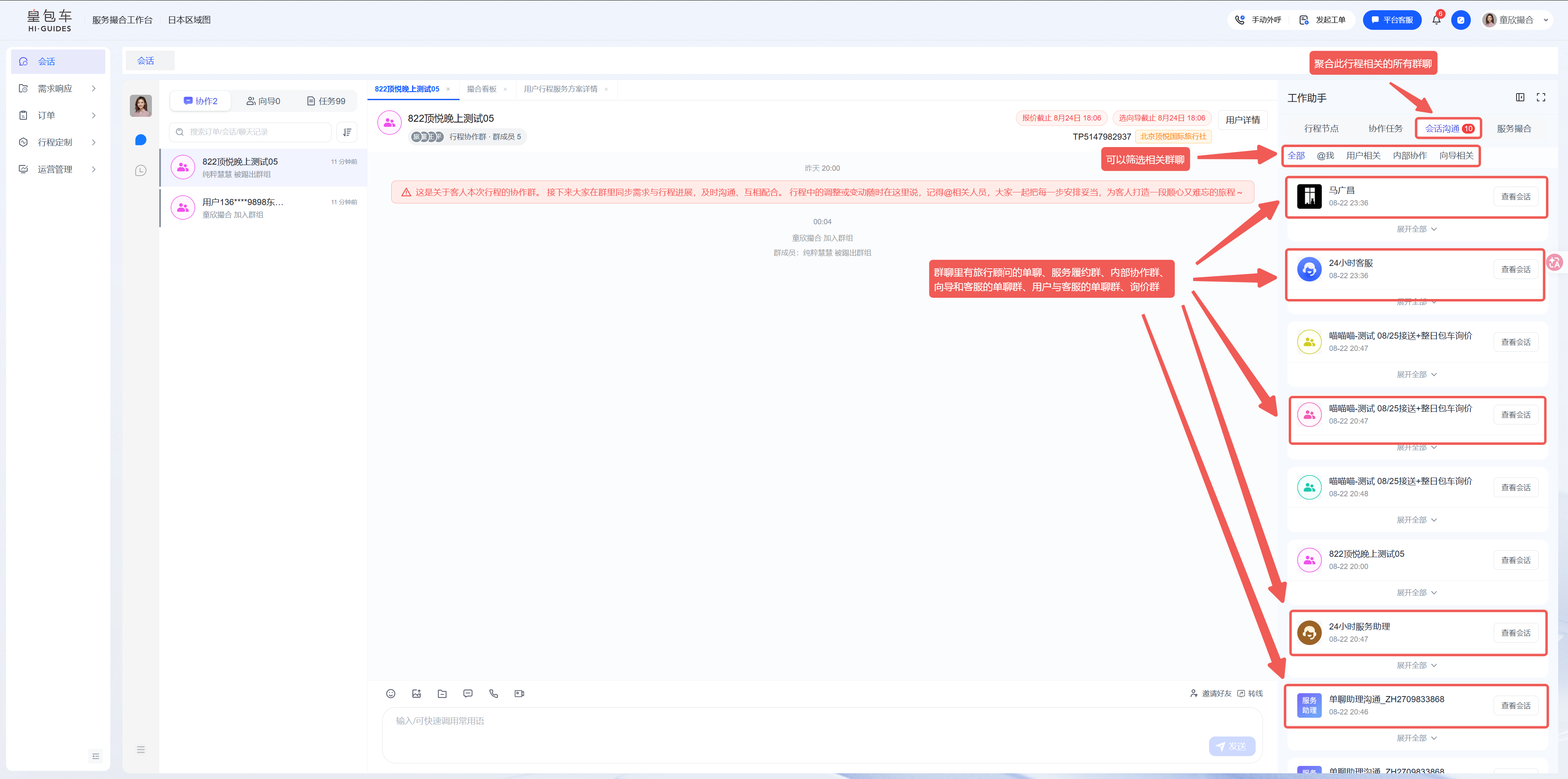Start a video call from the chat toolbar
This screenshot has width=1568, height=779.
click(x=519, y=694)
